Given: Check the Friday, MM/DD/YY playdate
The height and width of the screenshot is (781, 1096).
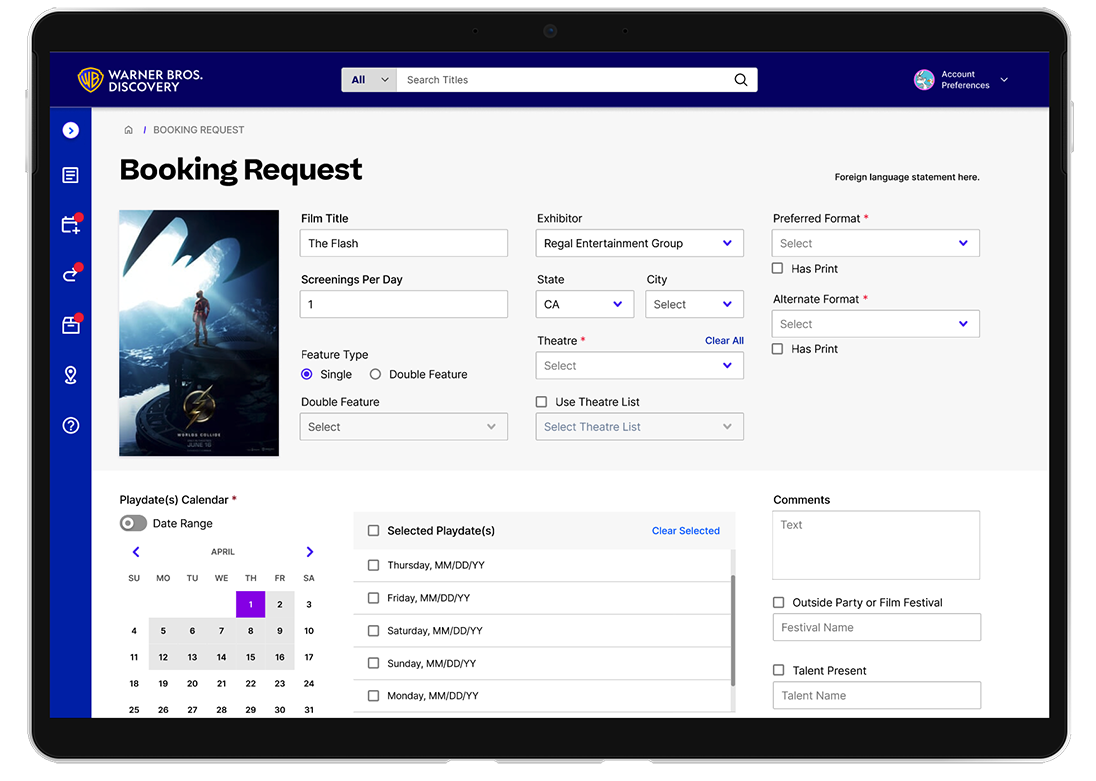Looking at the screenshot, I should point(373,598).
